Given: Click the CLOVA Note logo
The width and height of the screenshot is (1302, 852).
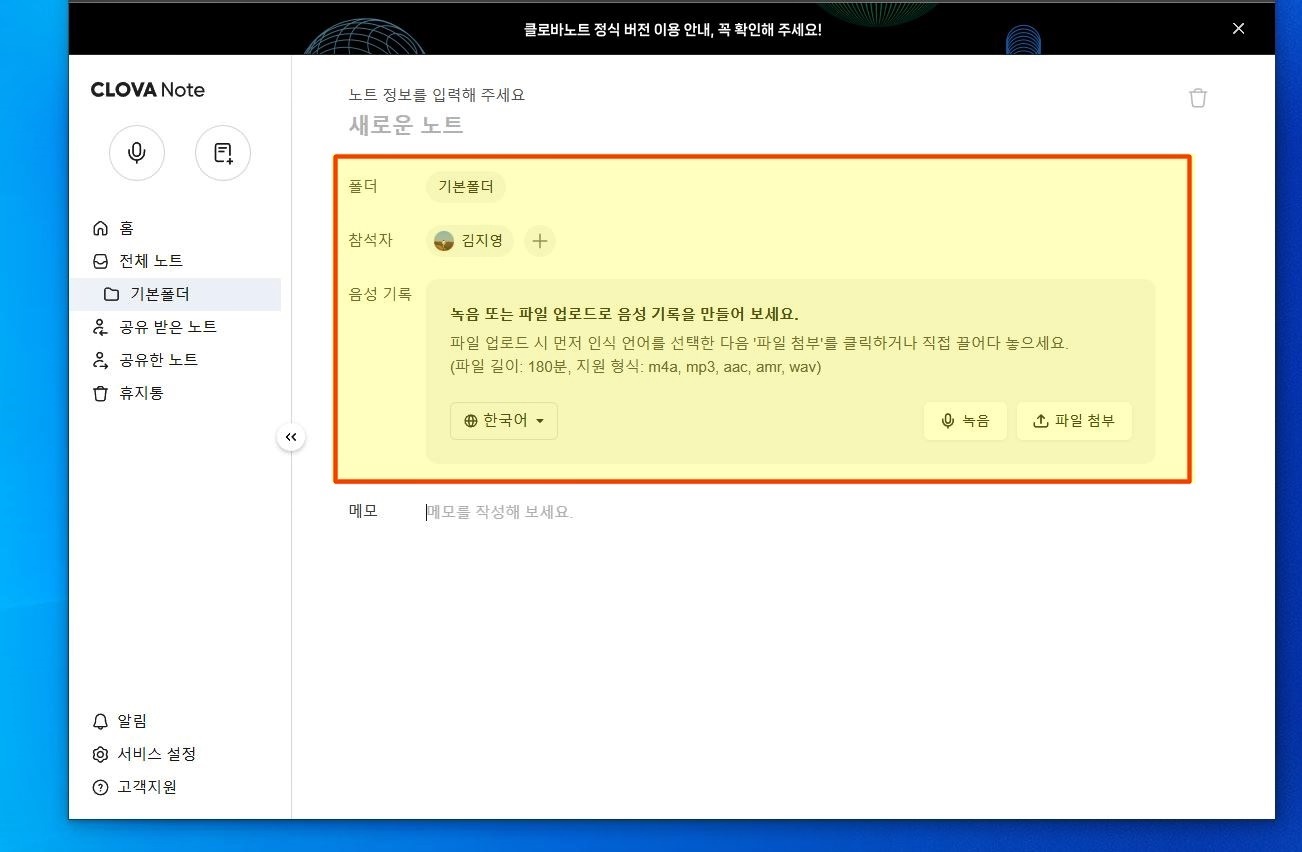Looking at the screenshot, I should tap(147, 90).
